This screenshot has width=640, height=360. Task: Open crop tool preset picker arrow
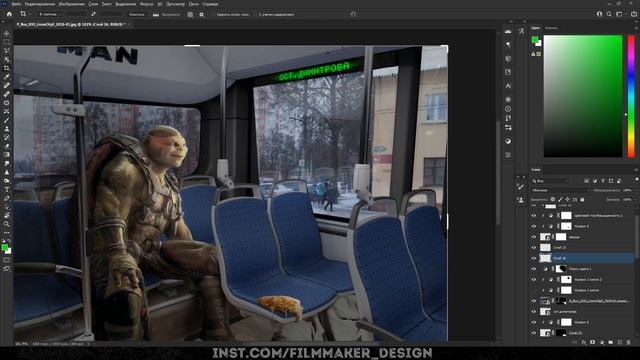pyautogui.click(x=29, y=14)
